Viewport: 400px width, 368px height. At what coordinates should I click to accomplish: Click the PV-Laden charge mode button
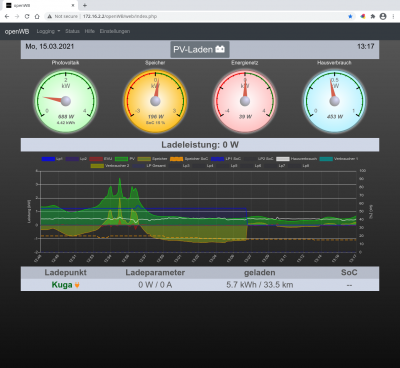click(200, 49)
